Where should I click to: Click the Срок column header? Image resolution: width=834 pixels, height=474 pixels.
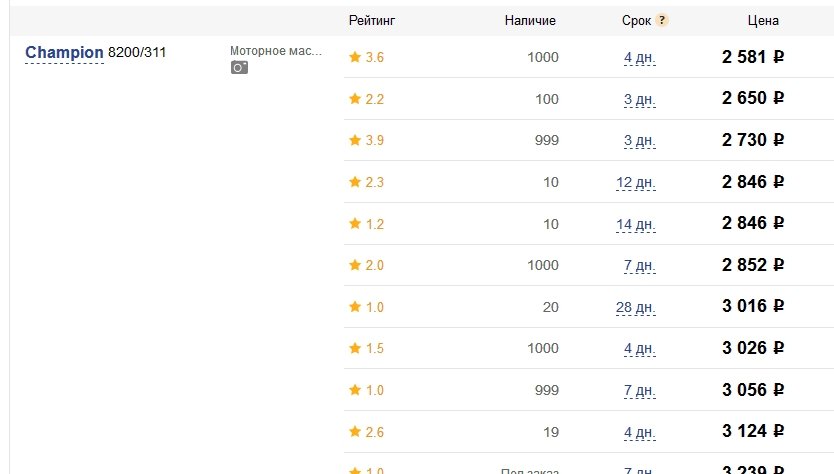[636, 20]
